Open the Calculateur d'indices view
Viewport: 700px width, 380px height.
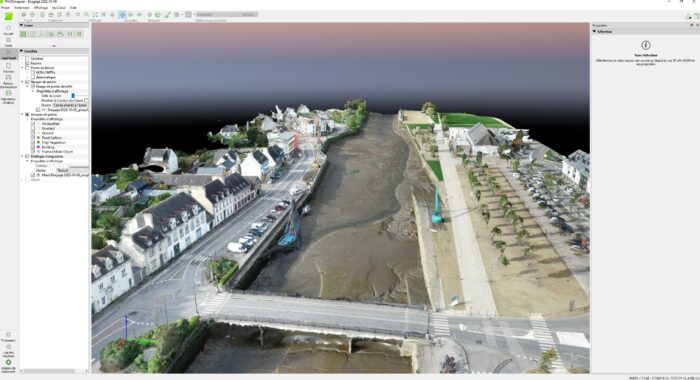(x=8, y=97)
